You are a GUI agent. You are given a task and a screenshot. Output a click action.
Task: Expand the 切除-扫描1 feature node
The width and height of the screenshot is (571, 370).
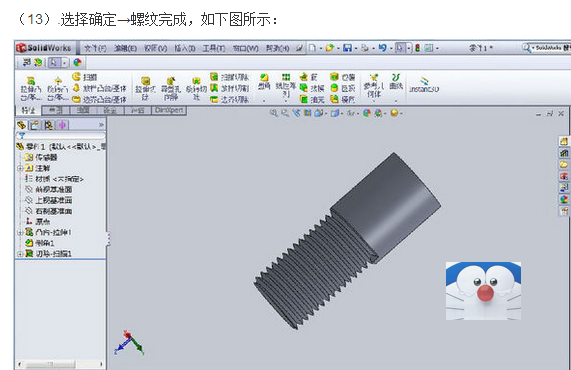[20, 254]
